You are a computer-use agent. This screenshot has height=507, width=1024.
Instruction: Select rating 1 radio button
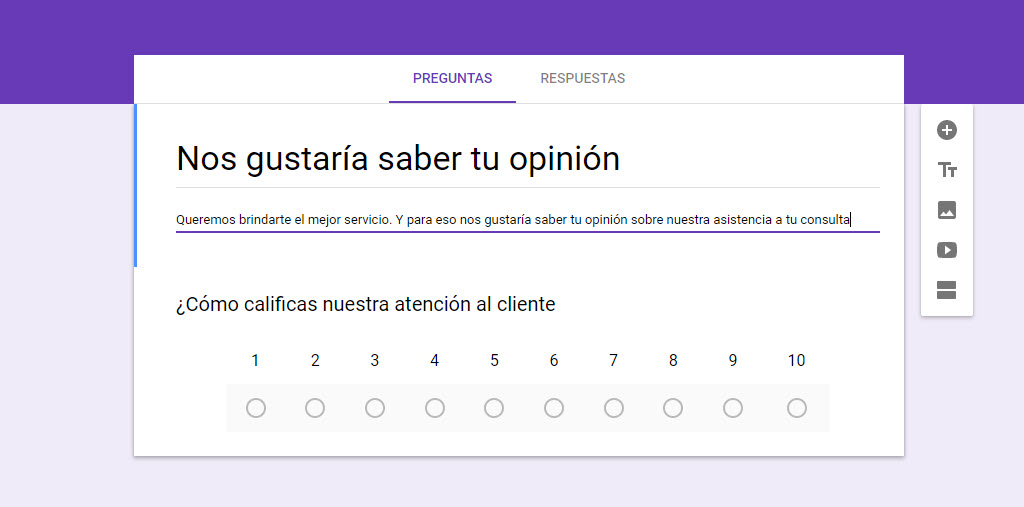(x=256, y=408)
